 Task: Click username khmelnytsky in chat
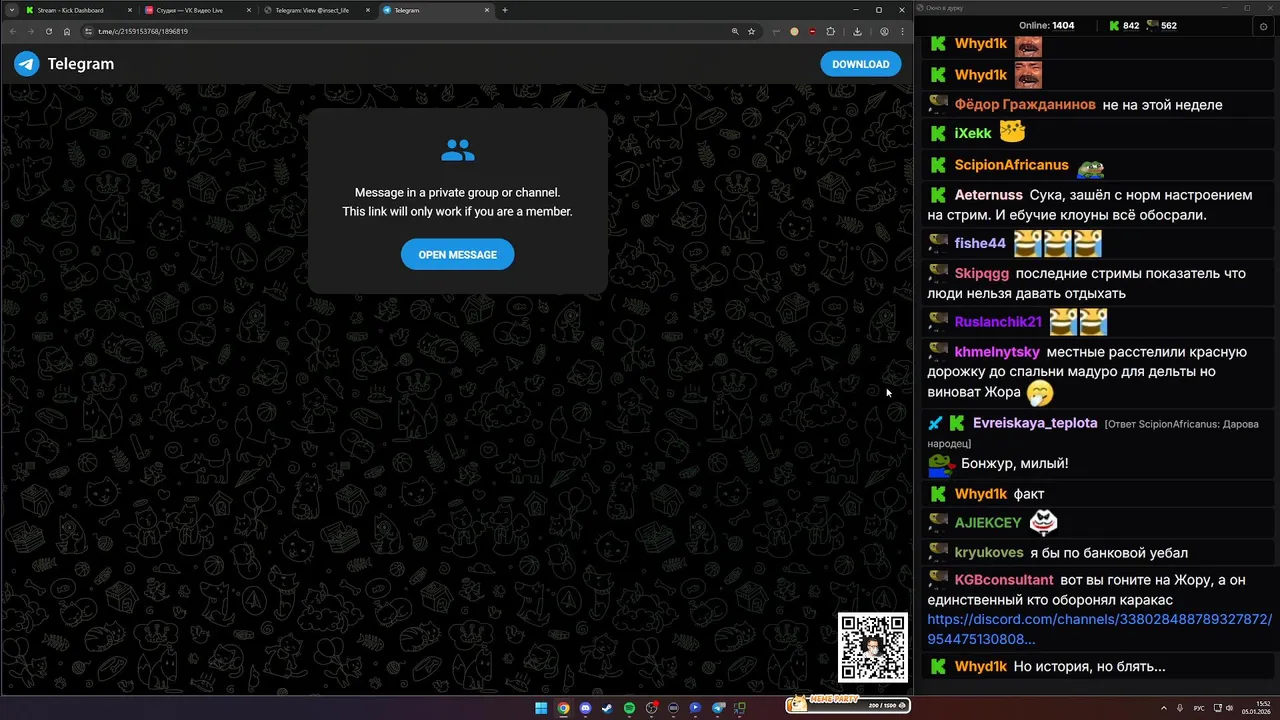pos(997,352)
